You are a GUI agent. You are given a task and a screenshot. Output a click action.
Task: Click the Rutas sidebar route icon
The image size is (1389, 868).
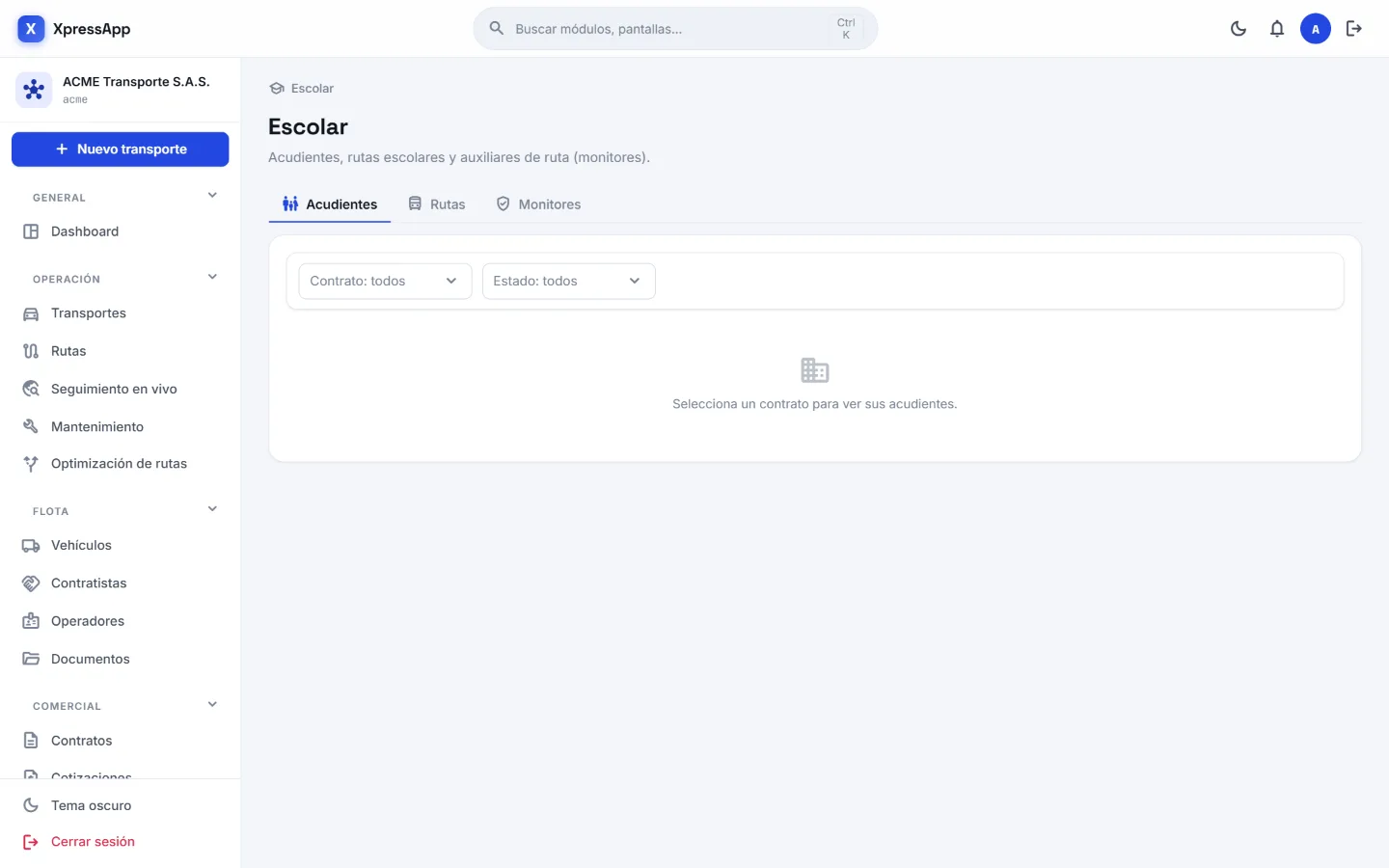(x=31, y=351)
